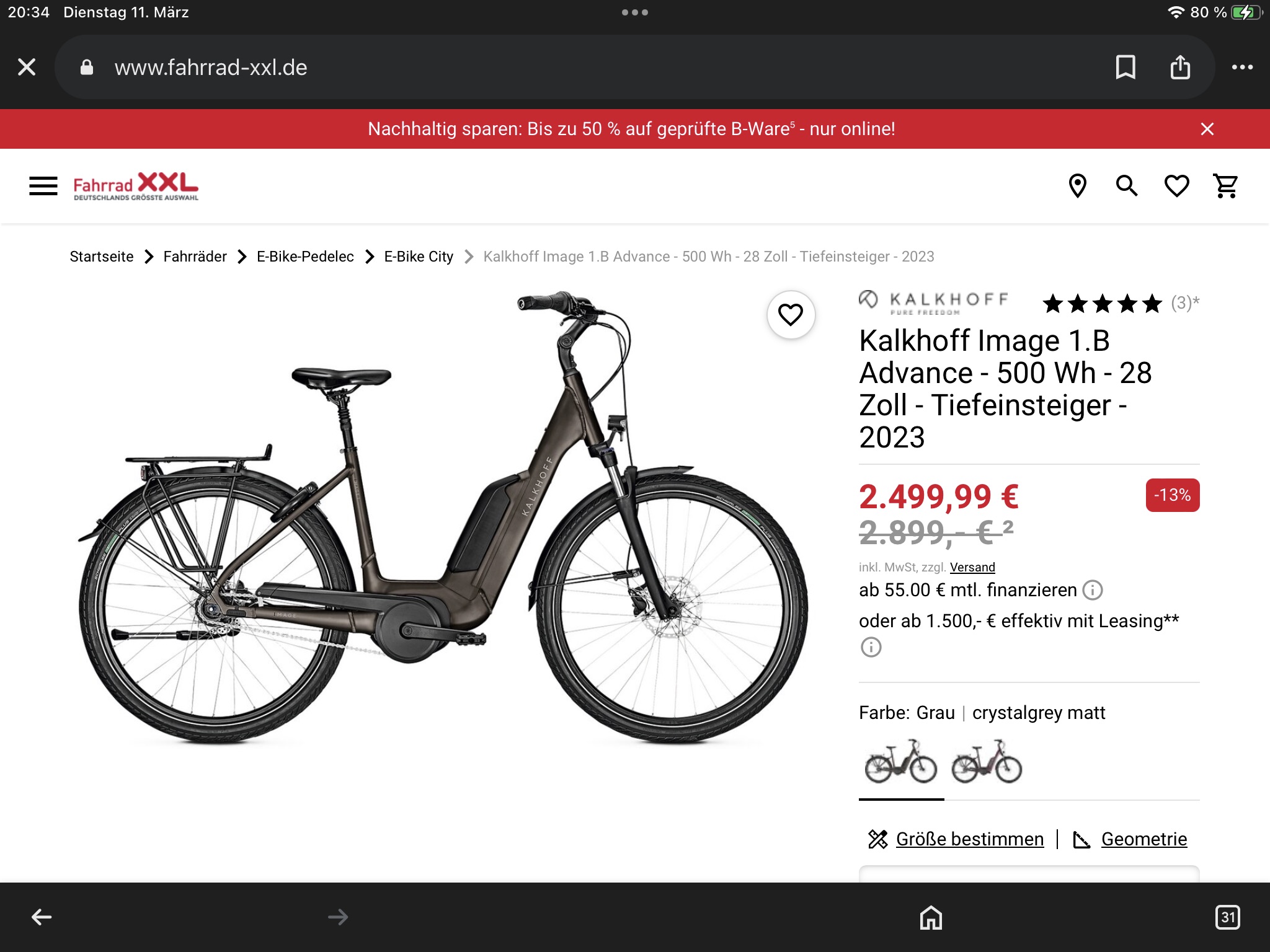1270x952 pixels.
Task: Select the second bike color variant thumbnail
Action: [x=987, y=761]
